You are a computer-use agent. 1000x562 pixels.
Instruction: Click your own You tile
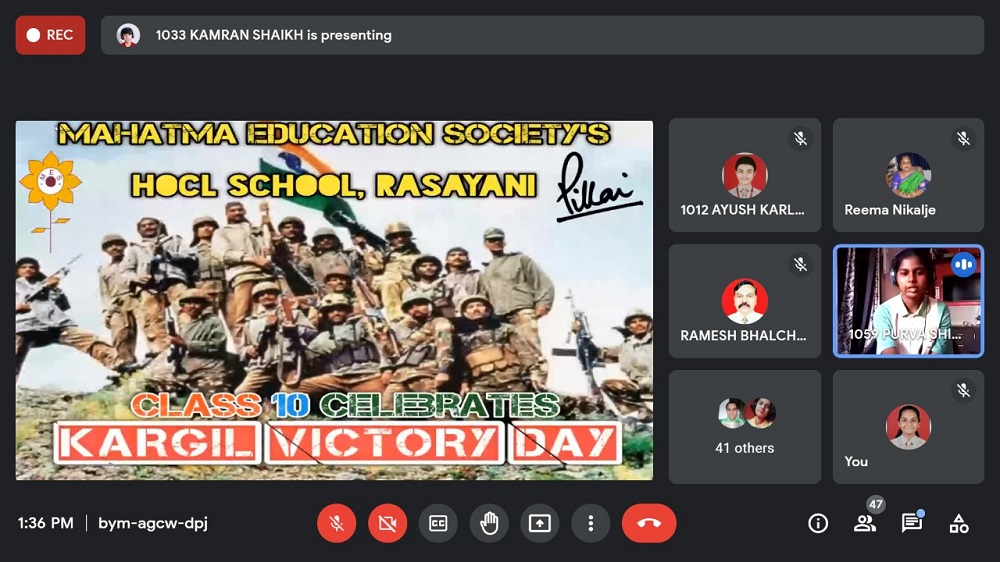(908, 427)
